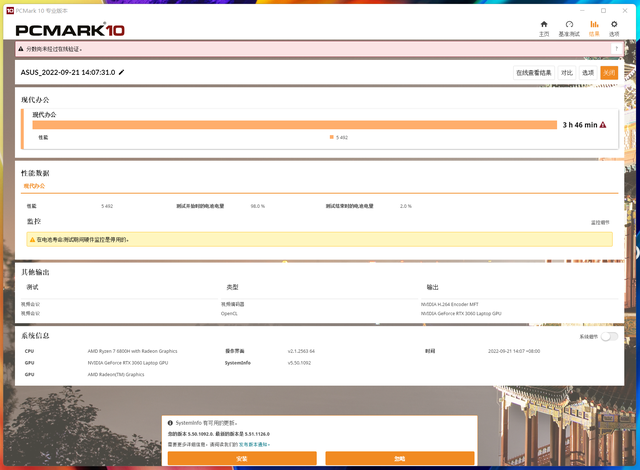Click the v2.1.2563 64 version value
This screenshot has width=640, height=470.
point(301,351)
